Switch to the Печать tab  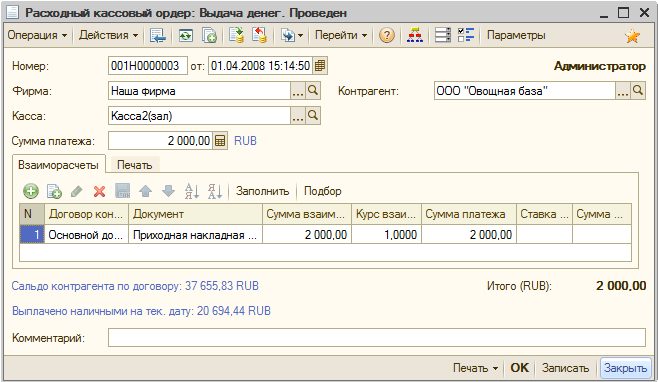134,165
